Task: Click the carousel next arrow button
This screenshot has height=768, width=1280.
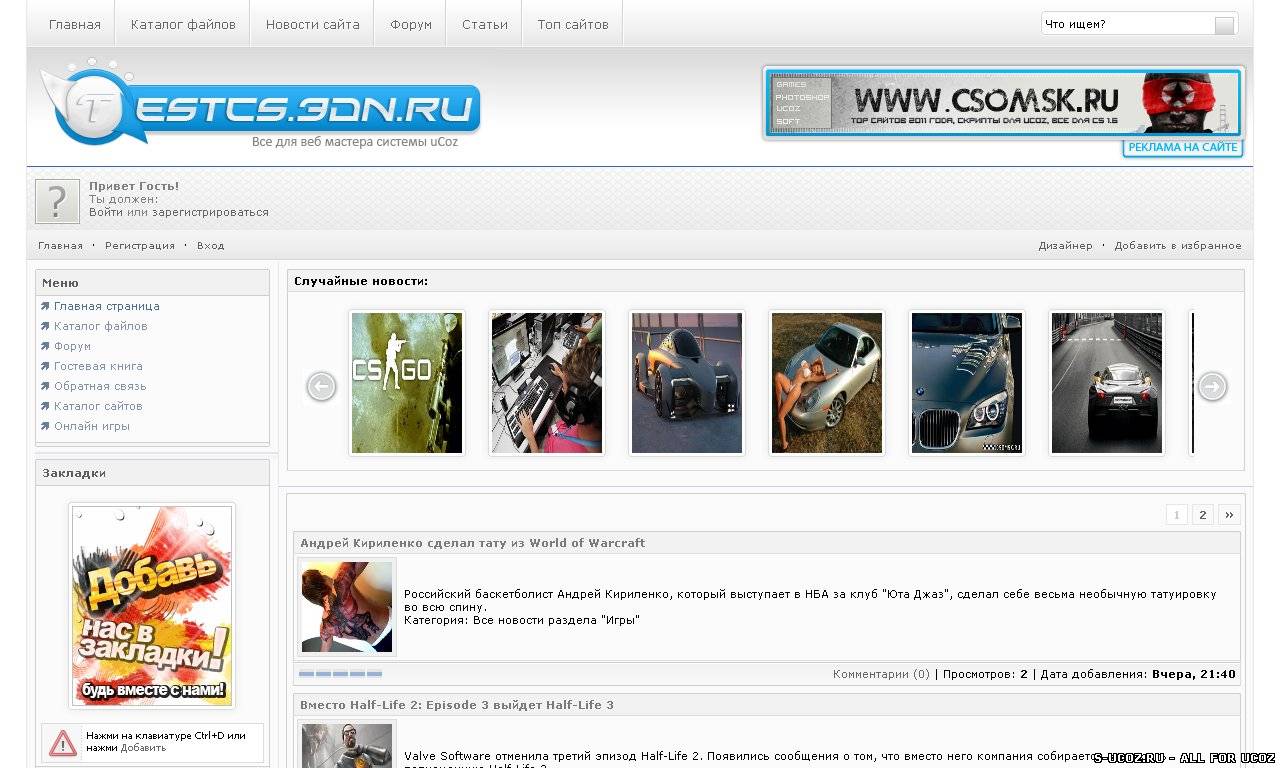Action: (x=1212, y=386)
